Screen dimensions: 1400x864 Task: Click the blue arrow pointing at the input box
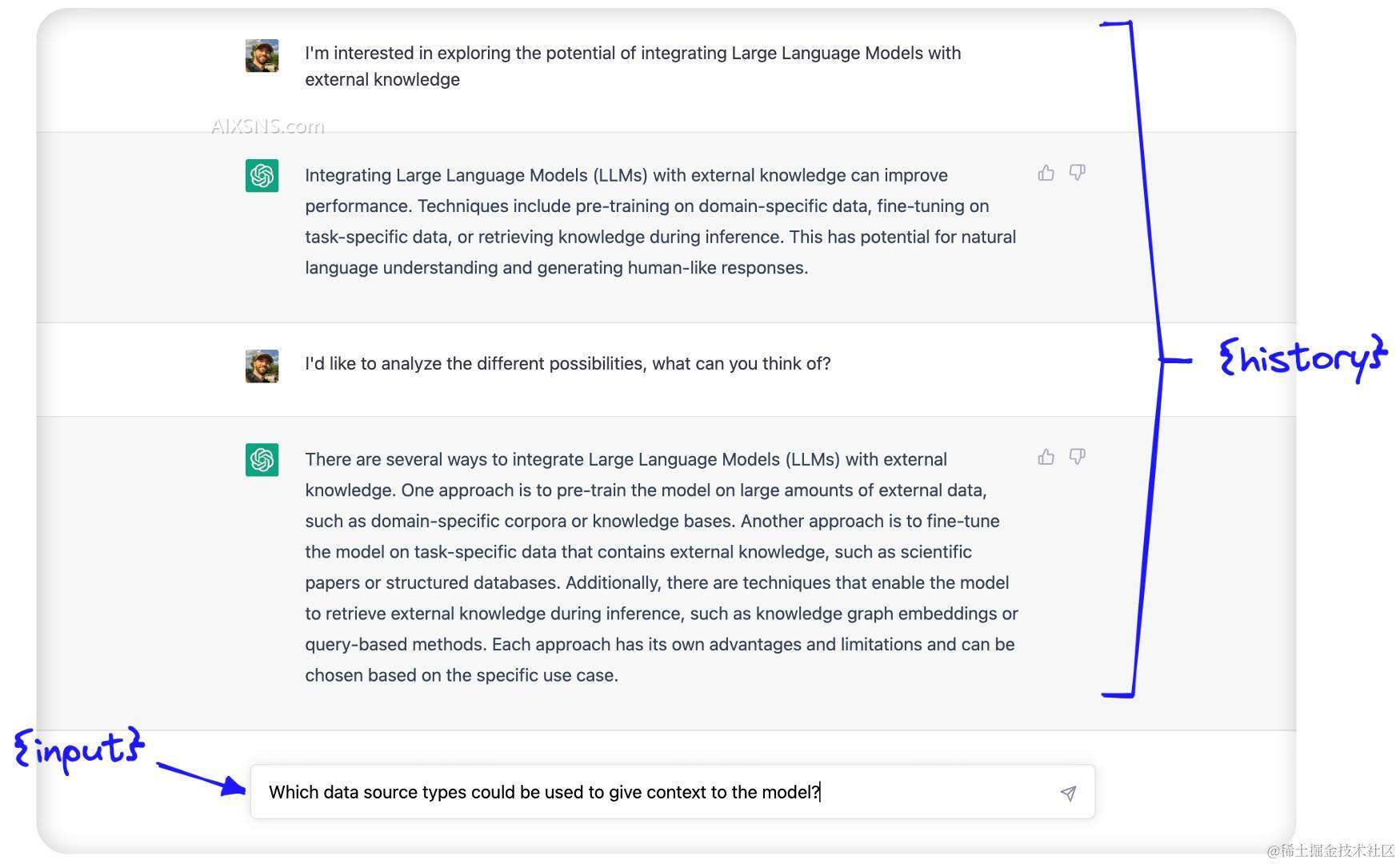202,778
